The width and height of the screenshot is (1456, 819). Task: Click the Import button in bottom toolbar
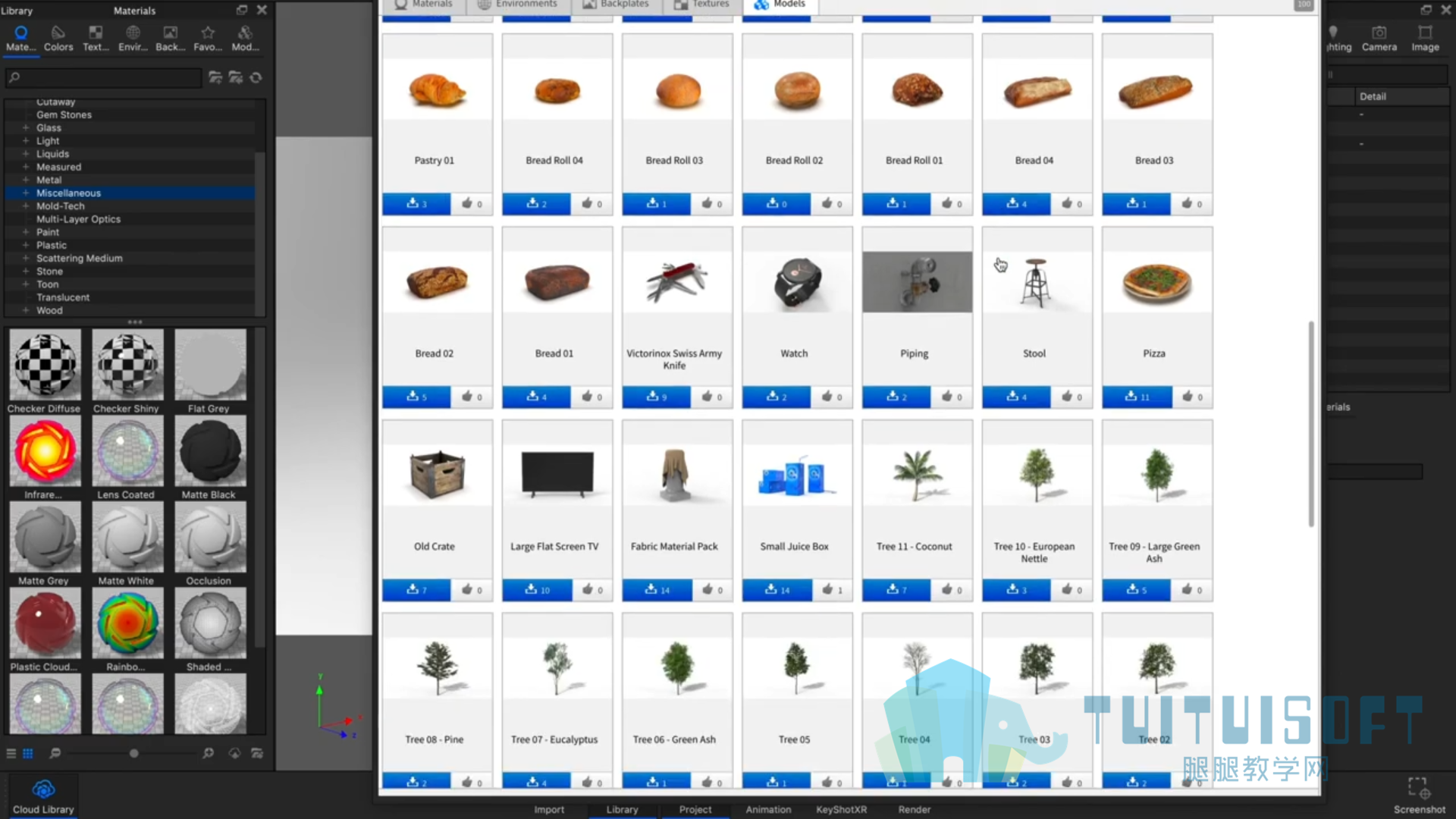tap(549, 809)
